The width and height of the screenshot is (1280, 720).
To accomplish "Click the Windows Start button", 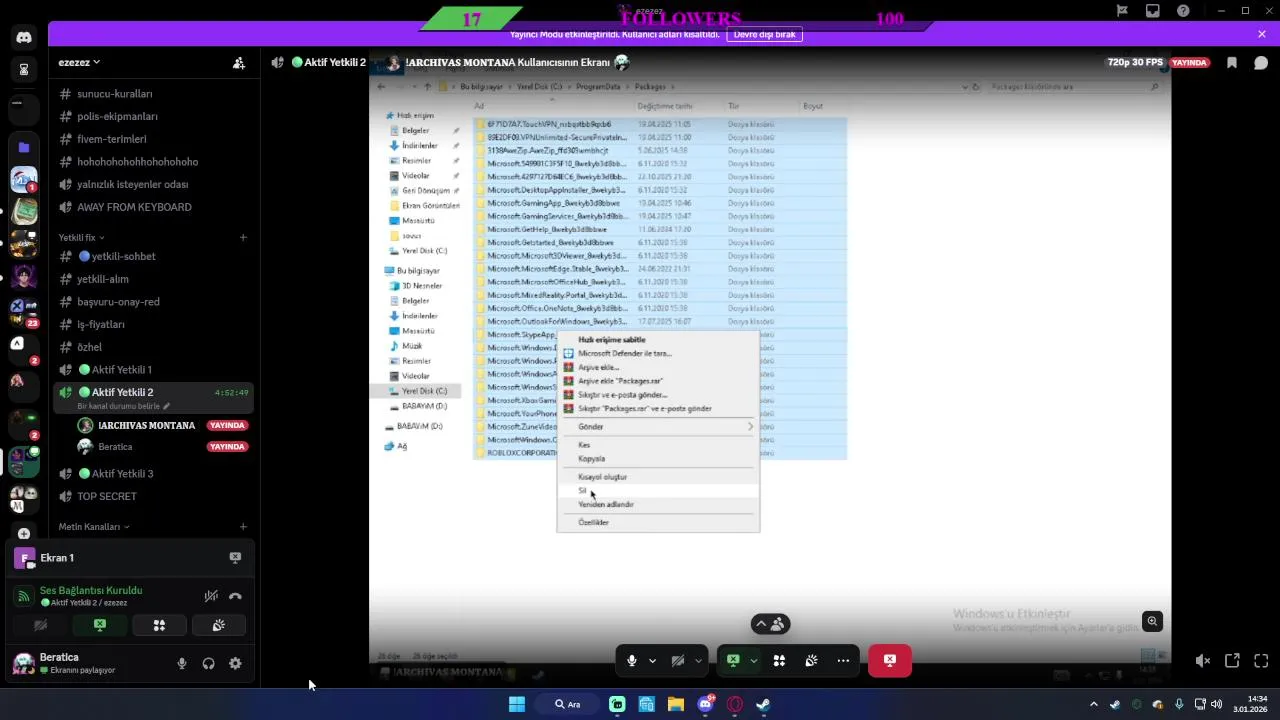I will click(x=517, y=704).
